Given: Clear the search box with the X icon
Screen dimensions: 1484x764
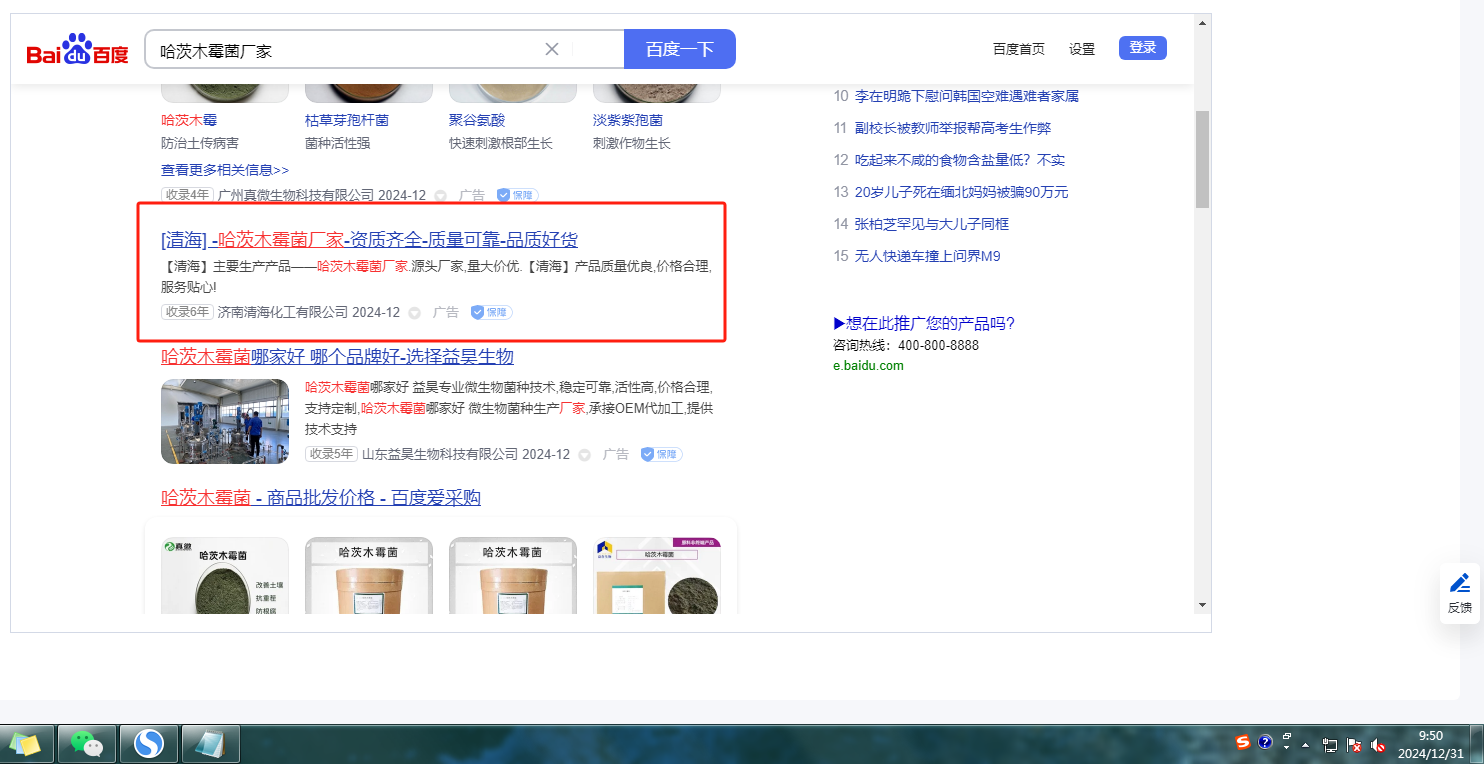Looking at the screenshot, I should pyautogui.click(x=552, y=49).
